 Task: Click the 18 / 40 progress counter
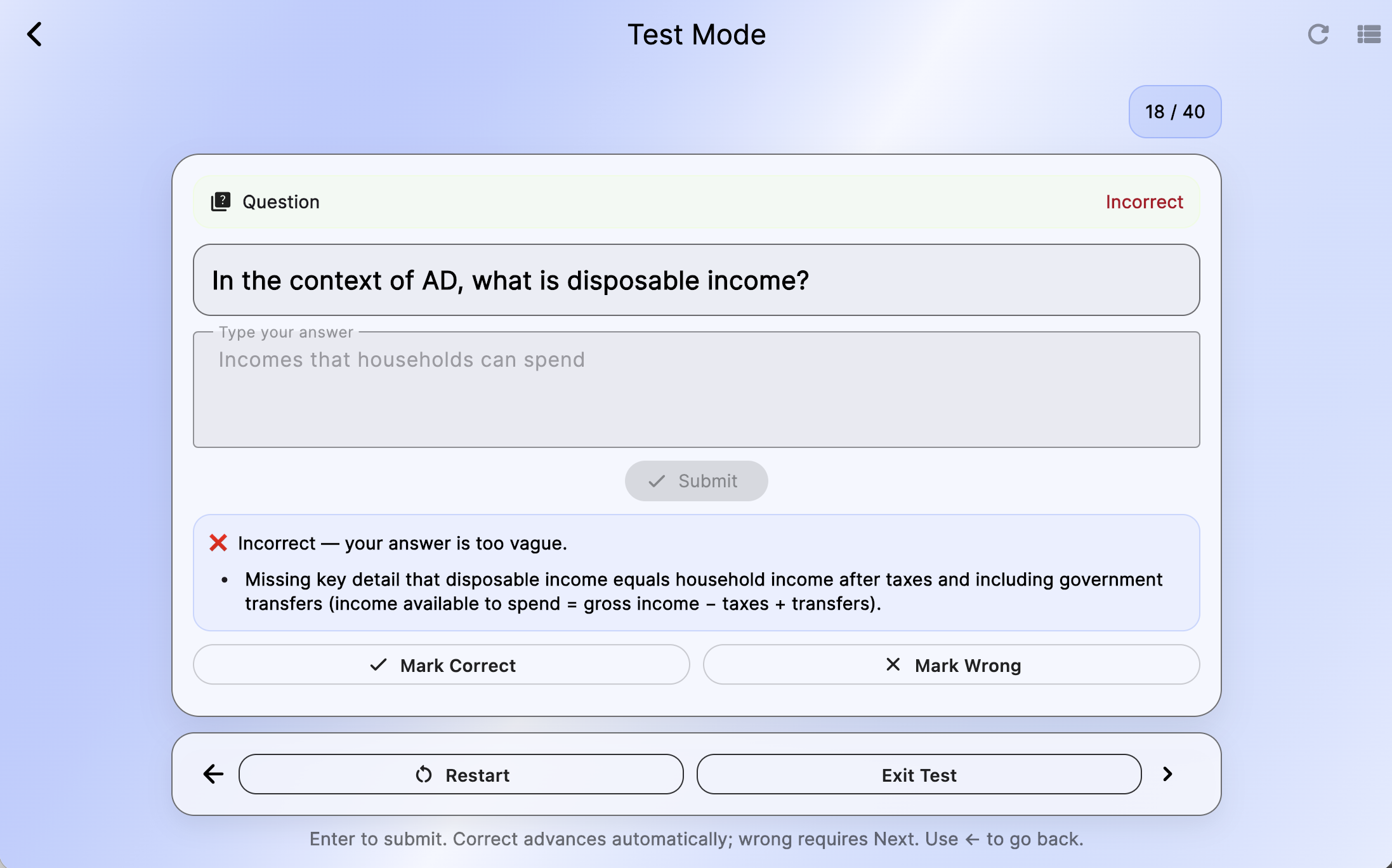[1175, 112]
